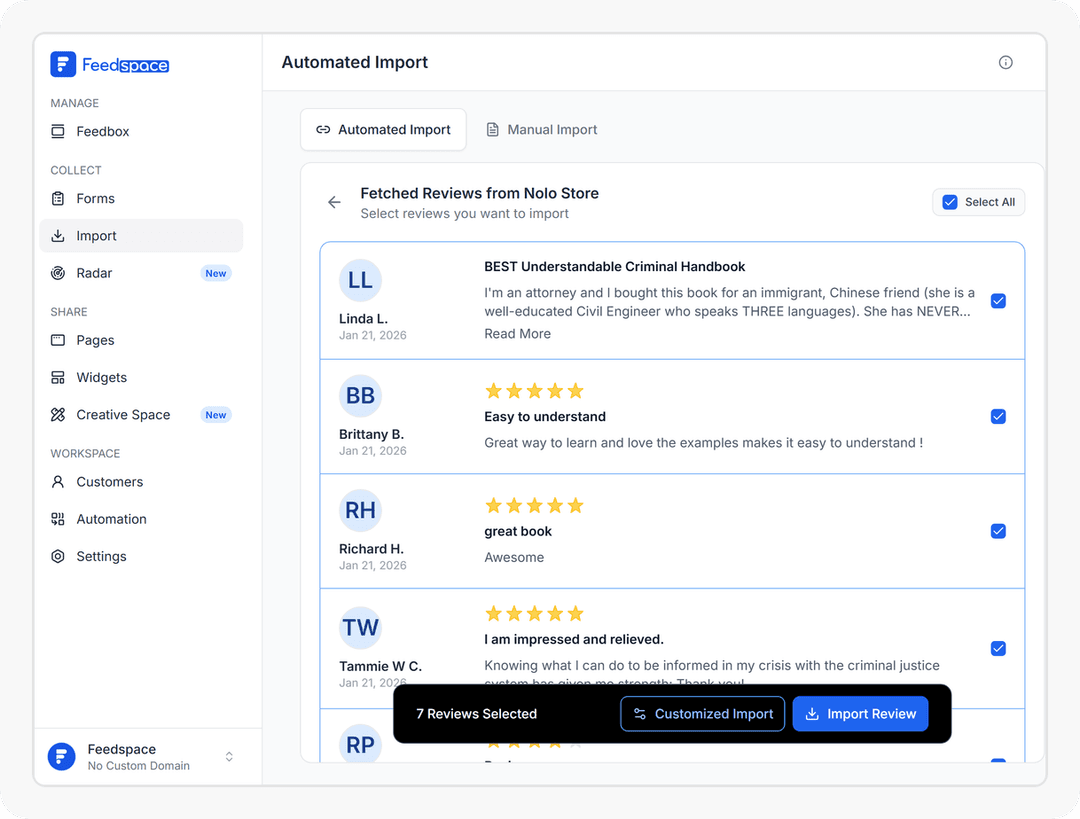This screenshot has width=1080, height=819.
Task: Go back using the left arrow icon
Action: pyautogui.click(x=334, y=202)
